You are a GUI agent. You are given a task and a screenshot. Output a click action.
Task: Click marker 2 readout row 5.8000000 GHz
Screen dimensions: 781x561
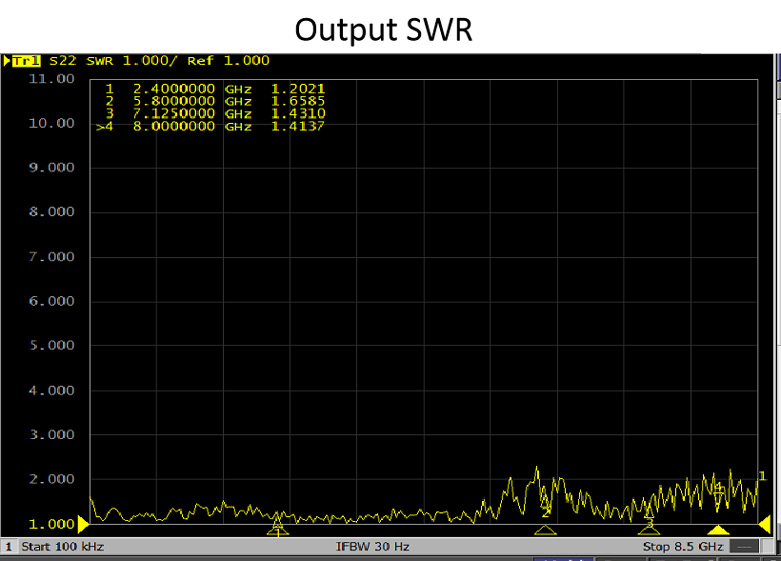(215, 101)
